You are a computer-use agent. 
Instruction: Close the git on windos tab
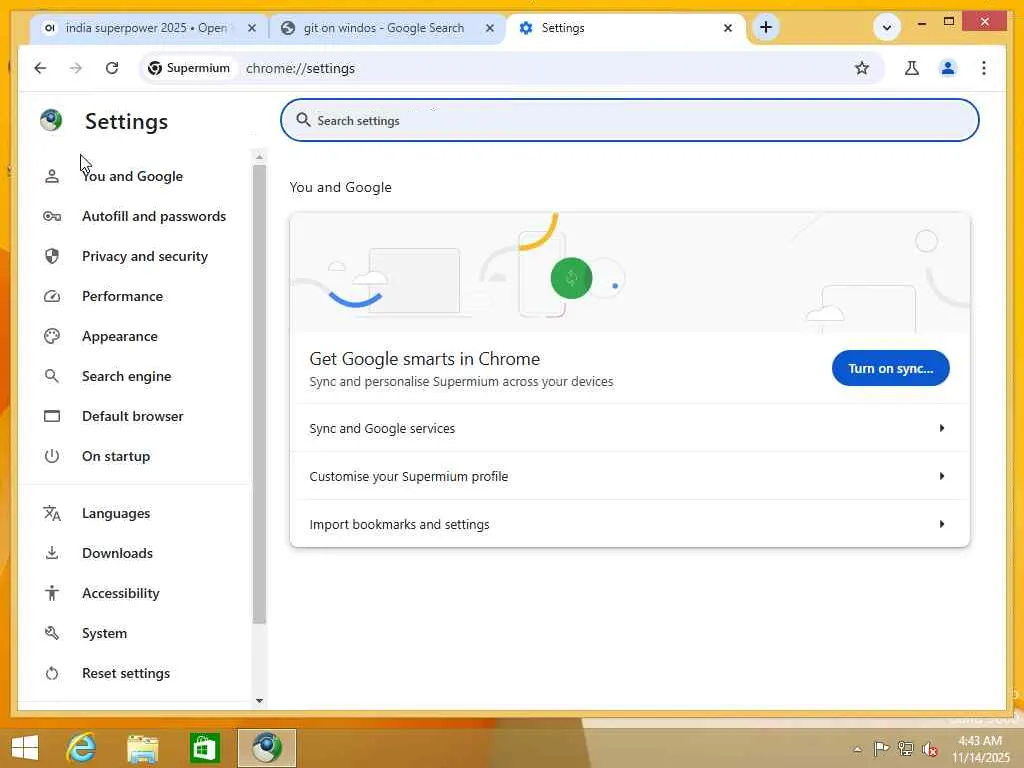point(490,28)
